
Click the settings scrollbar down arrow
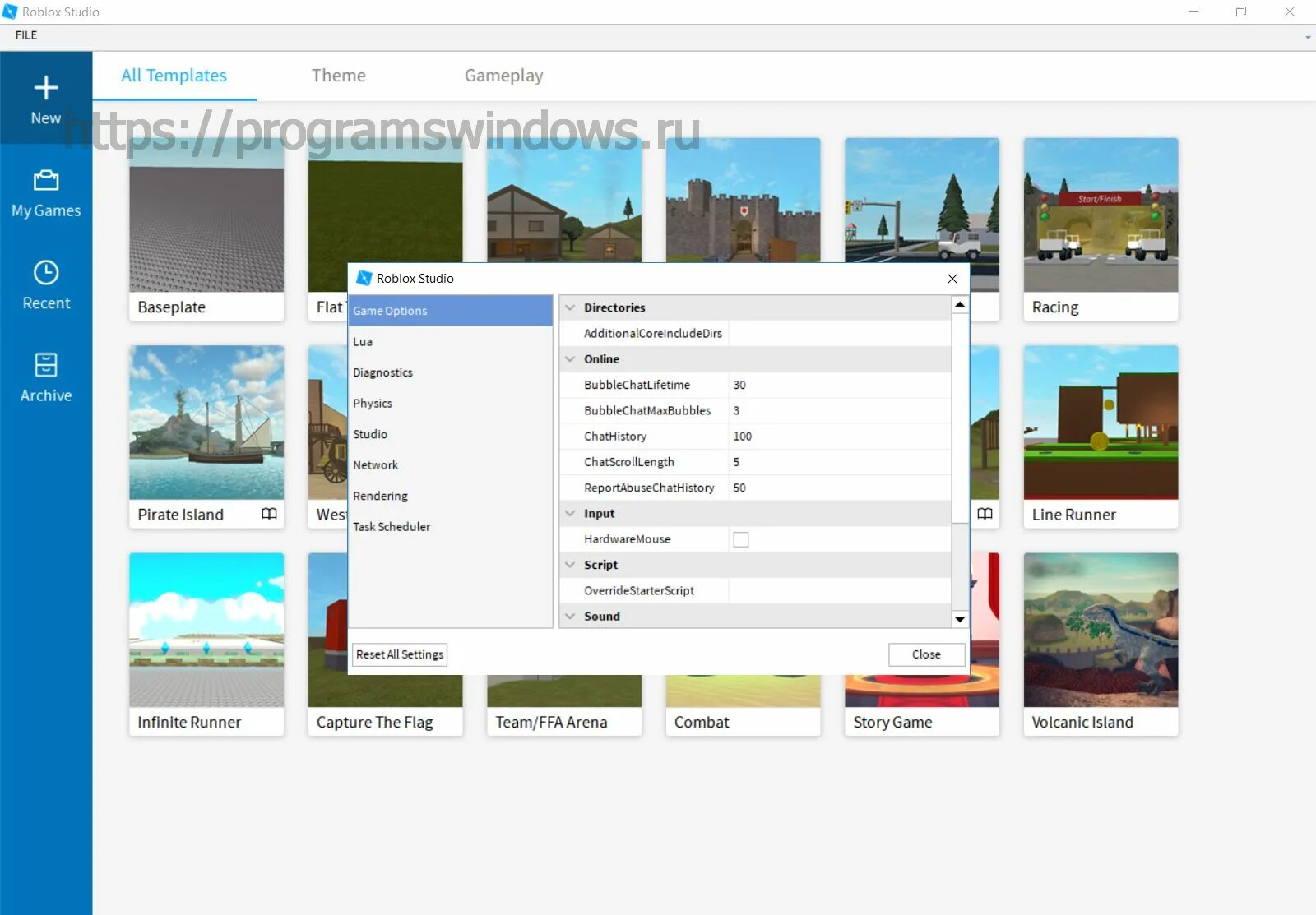tap(960, 619)
